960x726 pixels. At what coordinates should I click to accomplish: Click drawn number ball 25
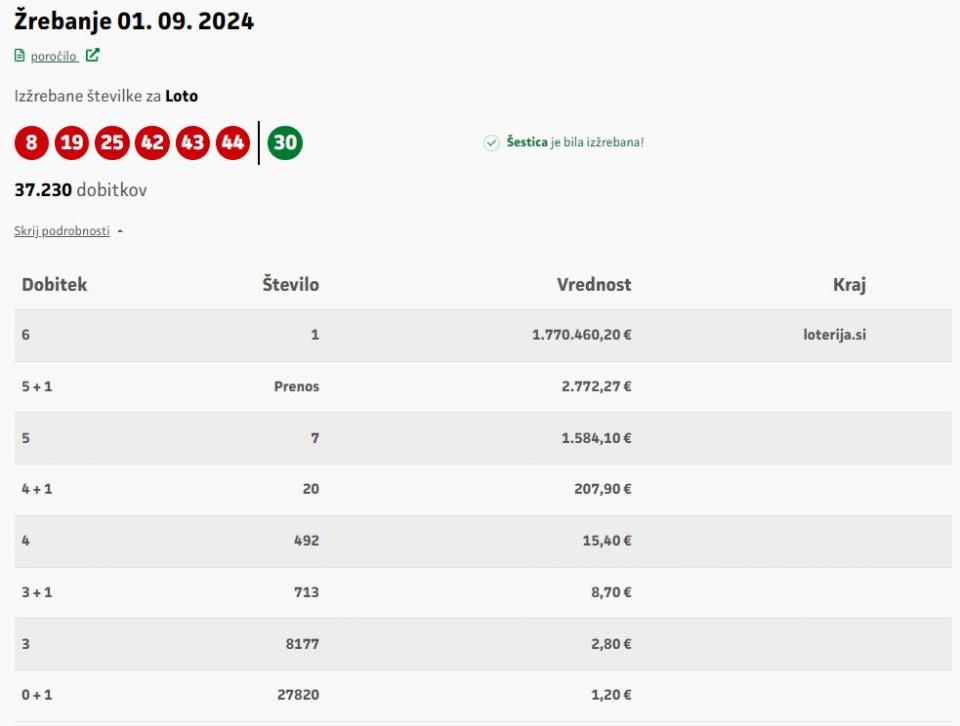click(x=112, y=143)
